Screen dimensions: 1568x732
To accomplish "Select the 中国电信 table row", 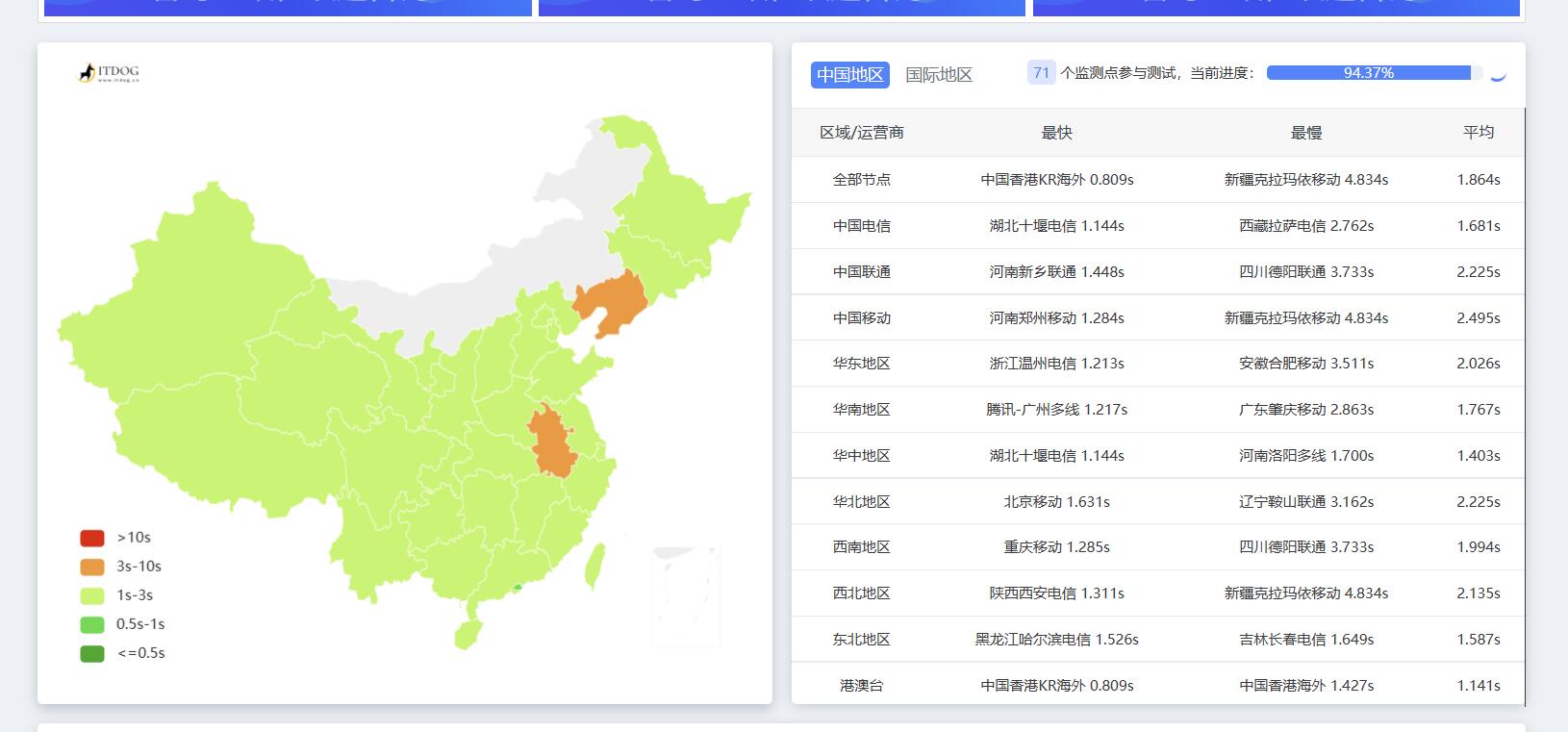I will 1158,226.
